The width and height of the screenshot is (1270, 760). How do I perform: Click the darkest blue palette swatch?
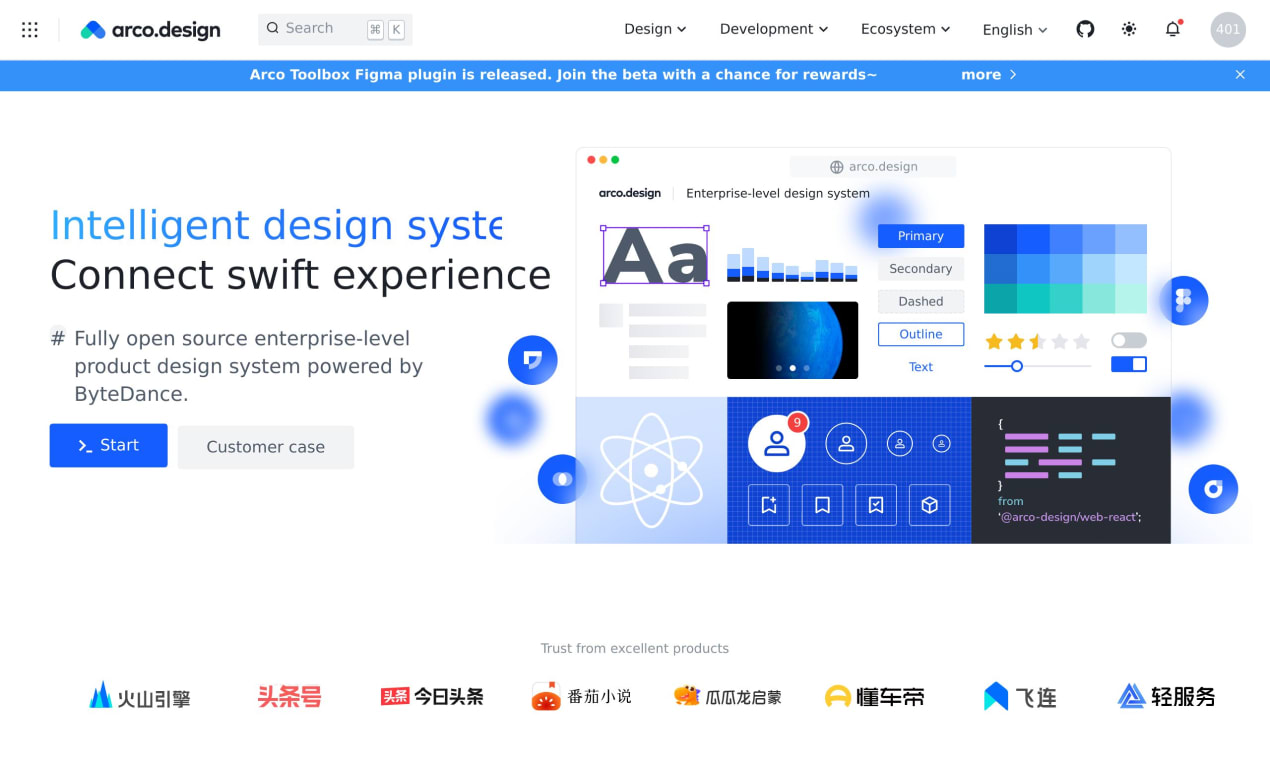(x=1000, y=239)
